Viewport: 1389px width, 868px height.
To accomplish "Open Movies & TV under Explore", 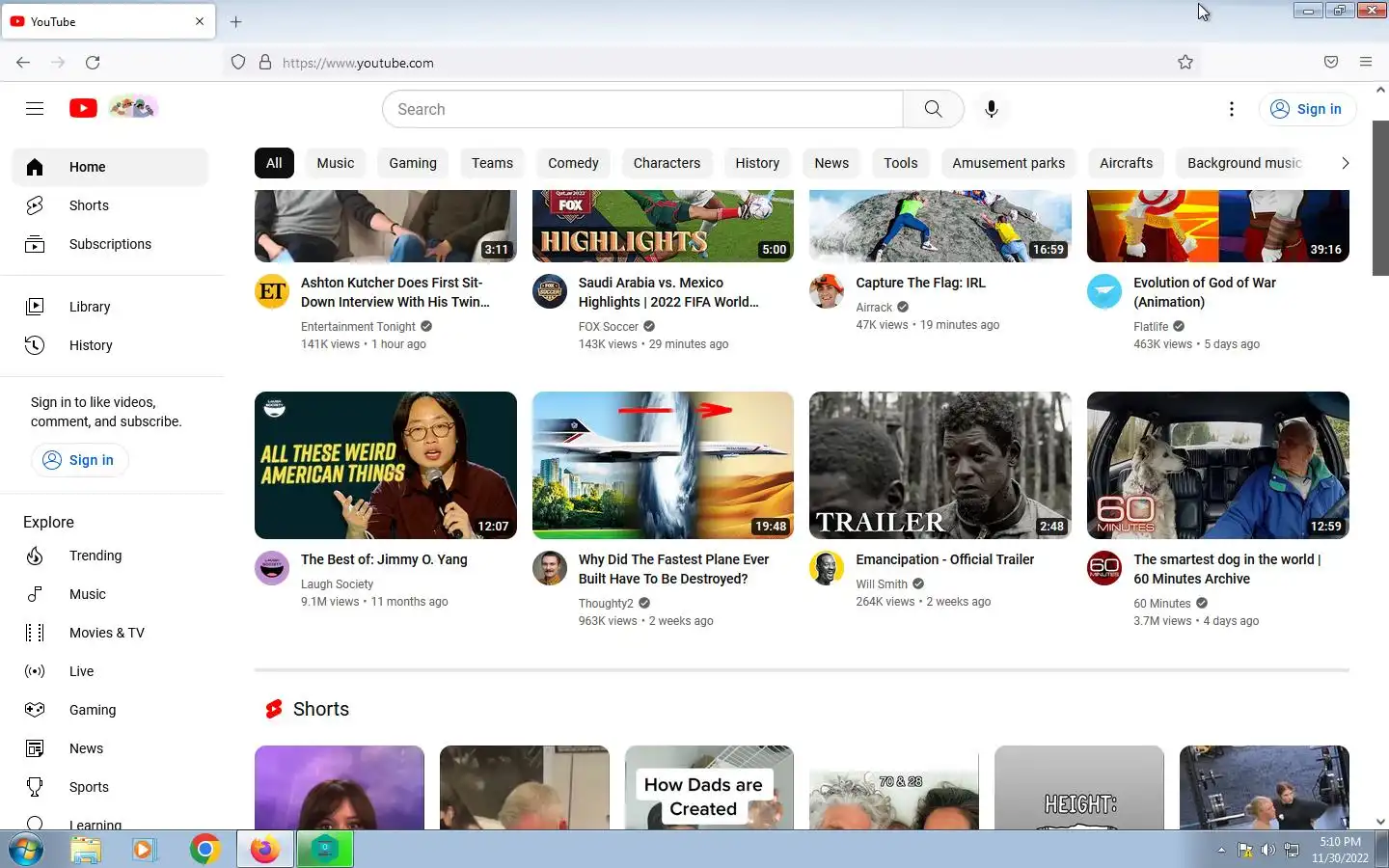I will pyautogui.click(x=110, y=633).
